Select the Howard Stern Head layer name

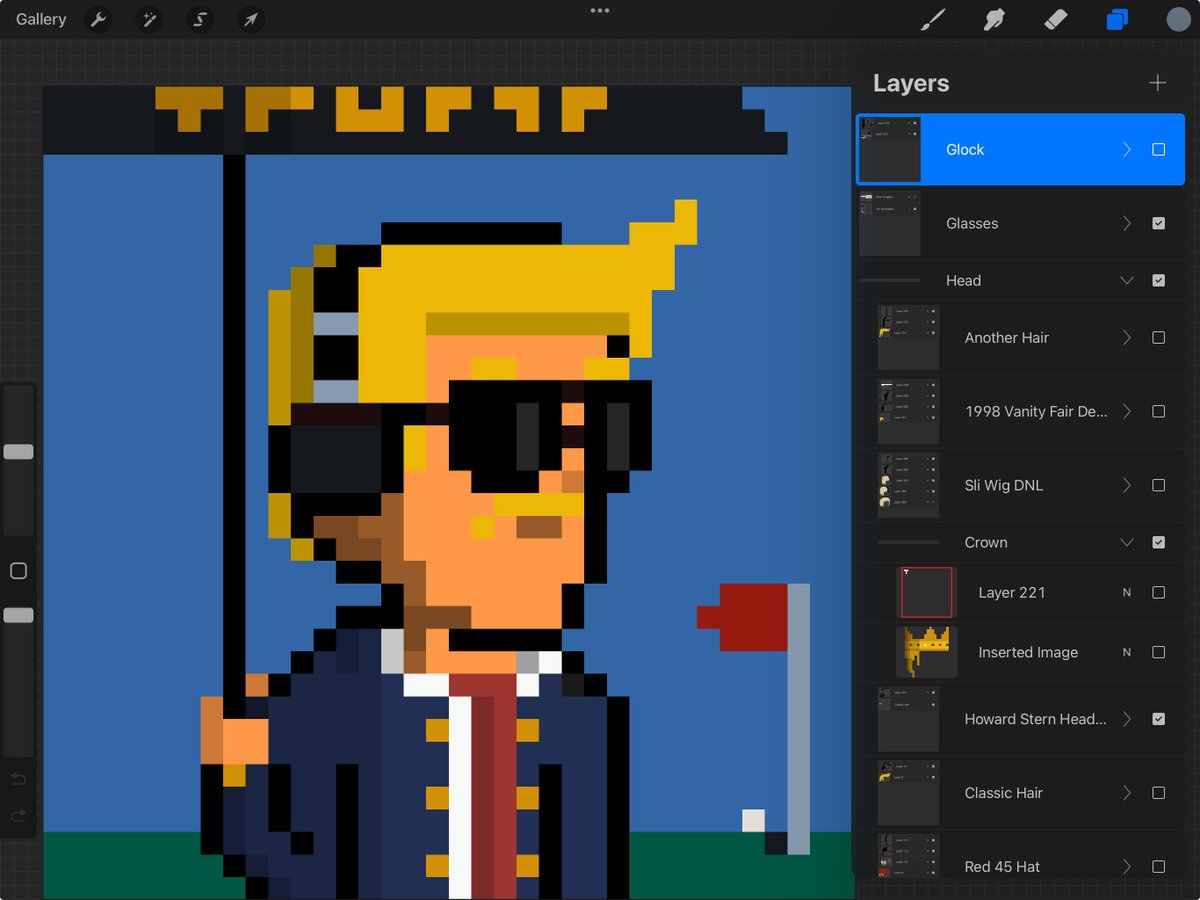point(1036,719)
